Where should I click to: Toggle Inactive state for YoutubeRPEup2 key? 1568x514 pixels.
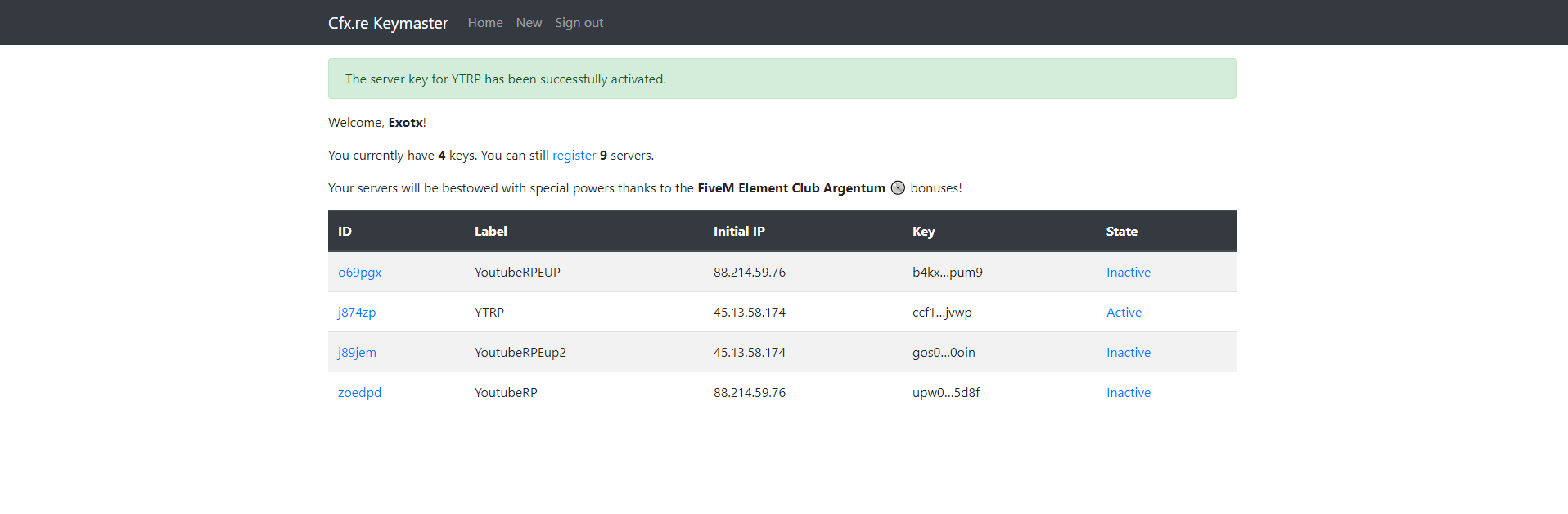click(x=1128, y=353)
